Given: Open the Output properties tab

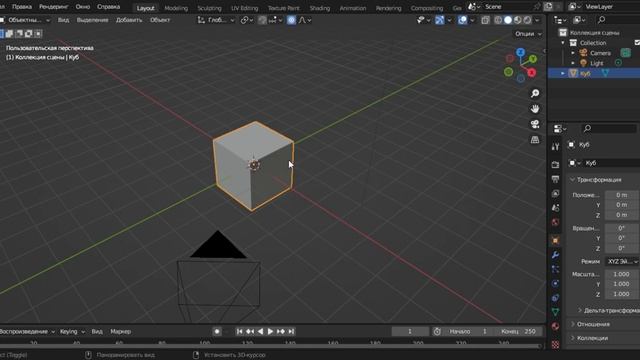Looking at the screenshot, I should [555, 179].
